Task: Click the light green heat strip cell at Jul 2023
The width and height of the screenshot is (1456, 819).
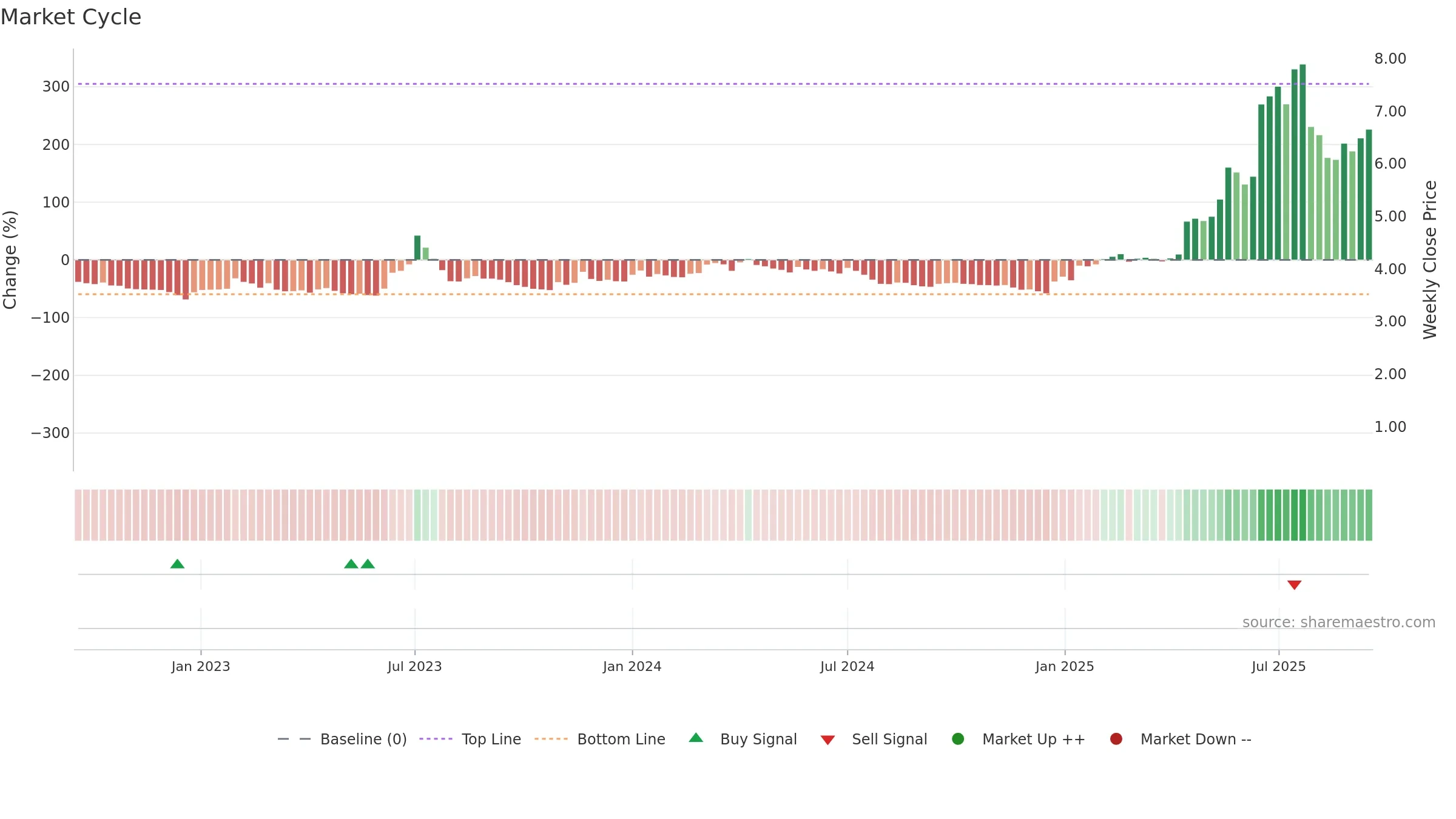Action: 417,515
